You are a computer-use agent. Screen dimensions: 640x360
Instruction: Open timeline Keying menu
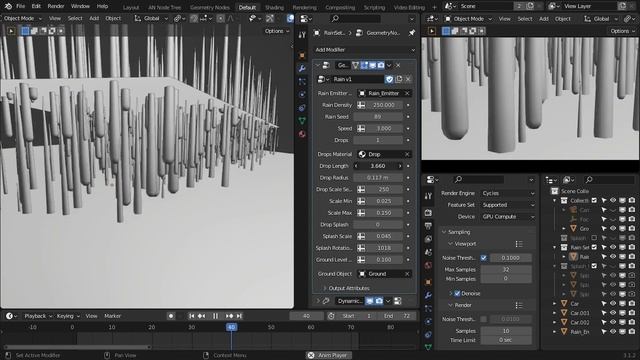[68, 316]
